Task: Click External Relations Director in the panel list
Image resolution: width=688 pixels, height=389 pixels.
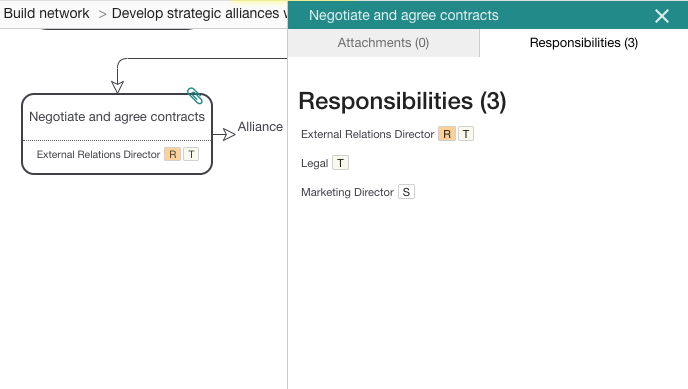Action: click(x=367, y=134)
